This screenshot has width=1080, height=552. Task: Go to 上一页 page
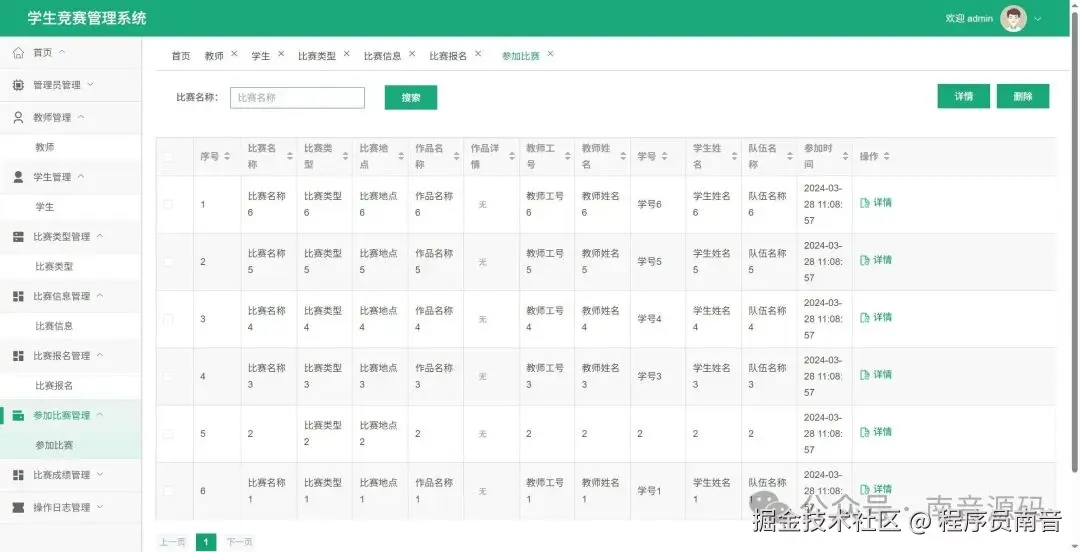point(172,542)
